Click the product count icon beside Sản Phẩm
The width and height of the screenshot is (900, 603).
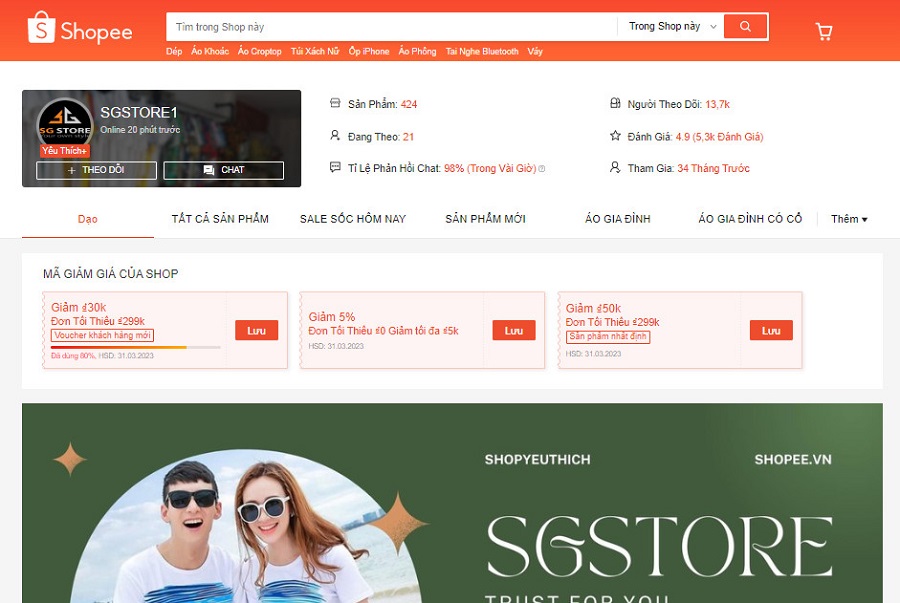click(335, 104)
